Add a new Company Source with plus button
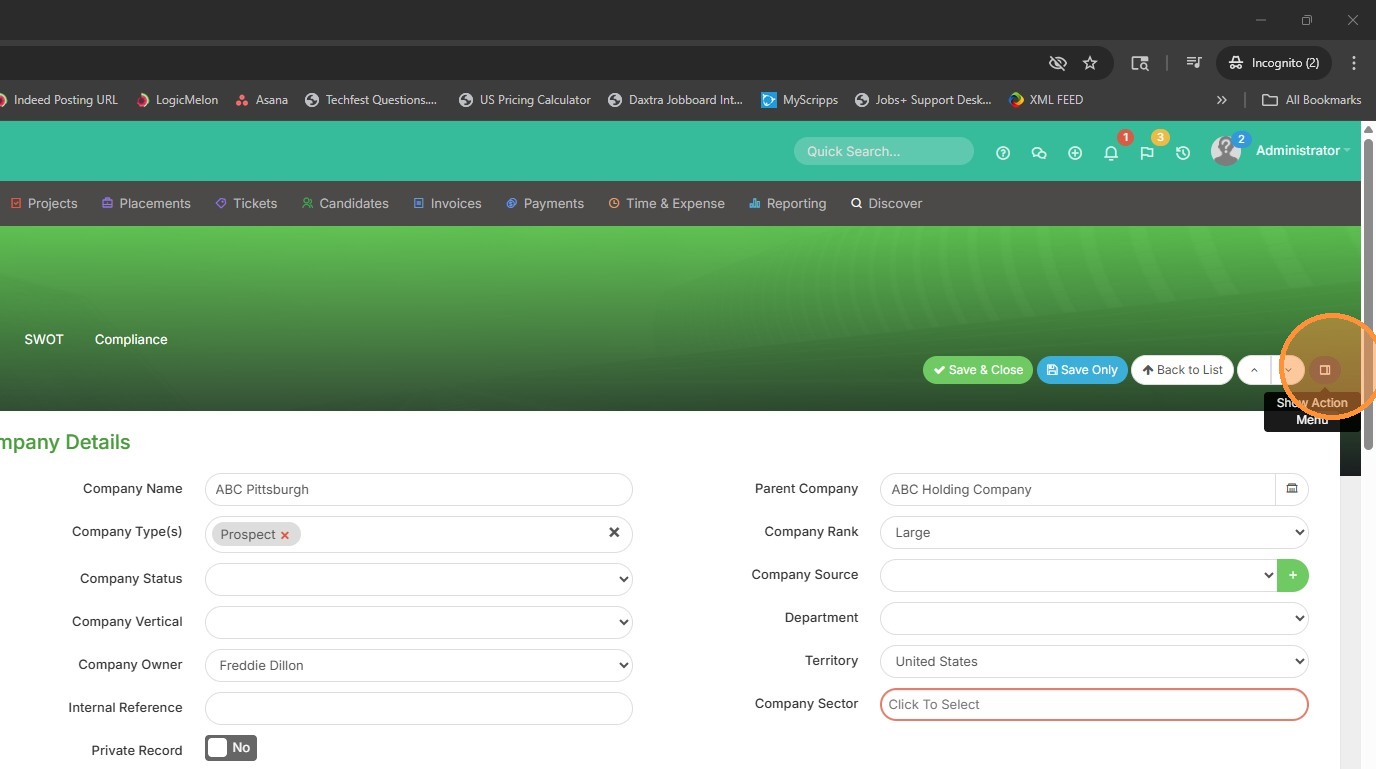The width and height of the screenshot is (1376, 769). [x=1293, y=575]
